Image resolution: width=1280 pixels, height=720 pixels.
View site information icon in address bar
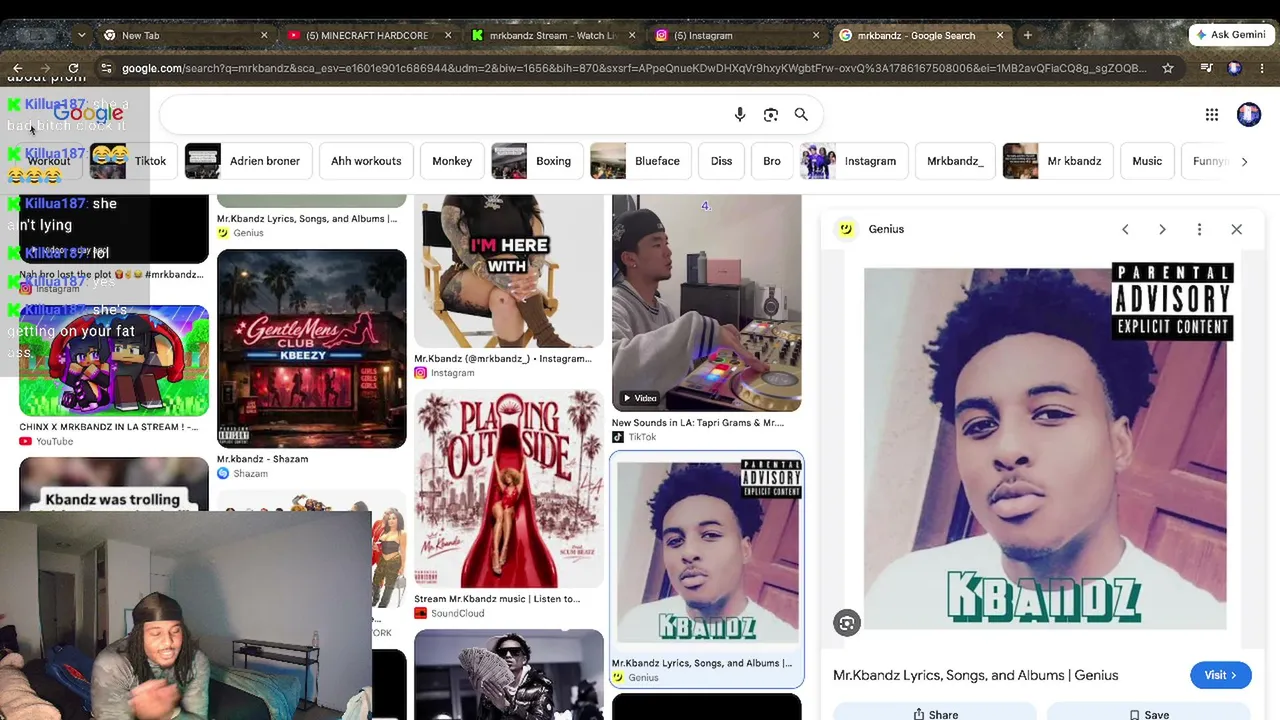pyautogui.click(x=106, y=68)
